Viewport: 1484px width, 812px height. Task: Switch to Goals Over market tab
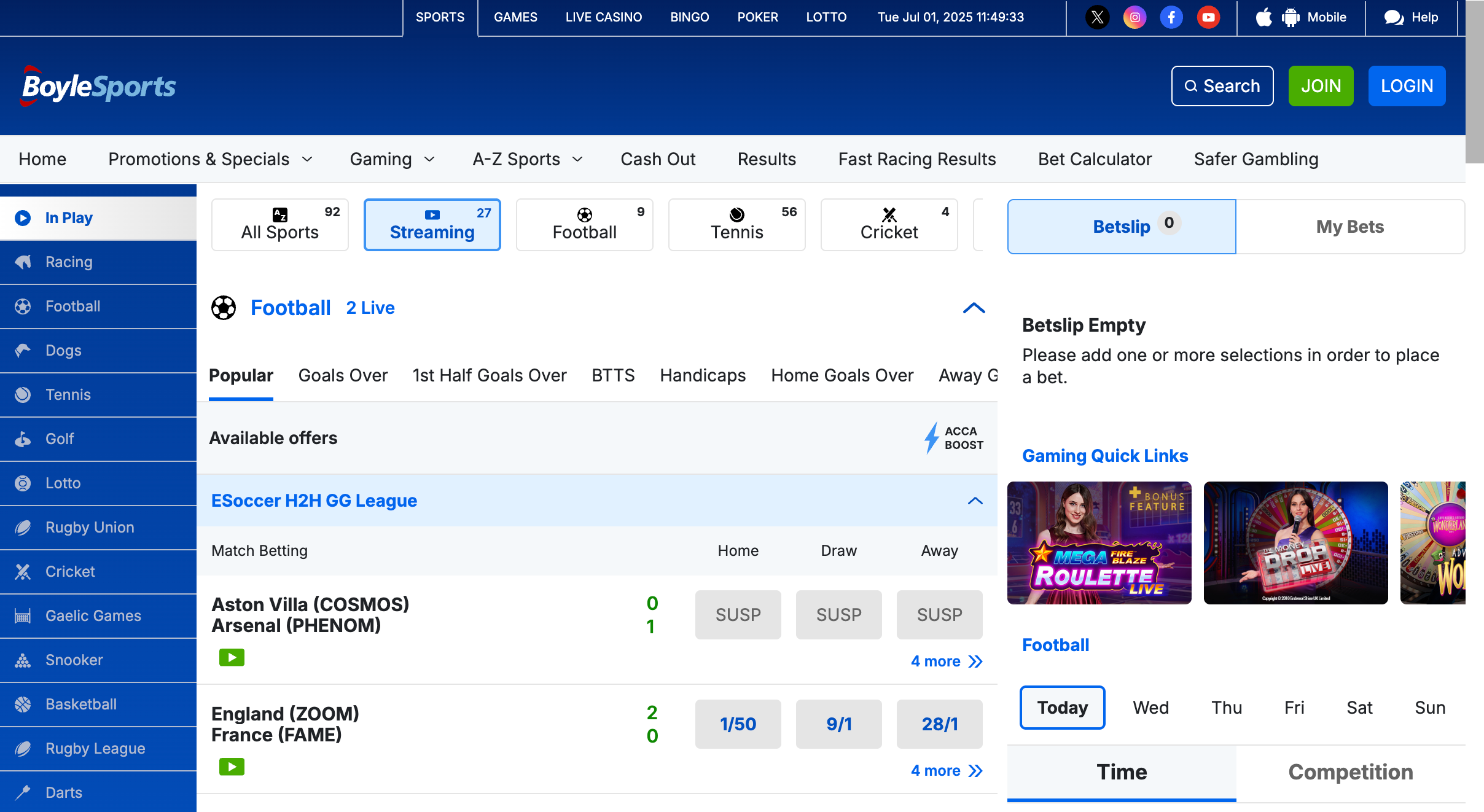pyautogui.click(x=343, y=375)
